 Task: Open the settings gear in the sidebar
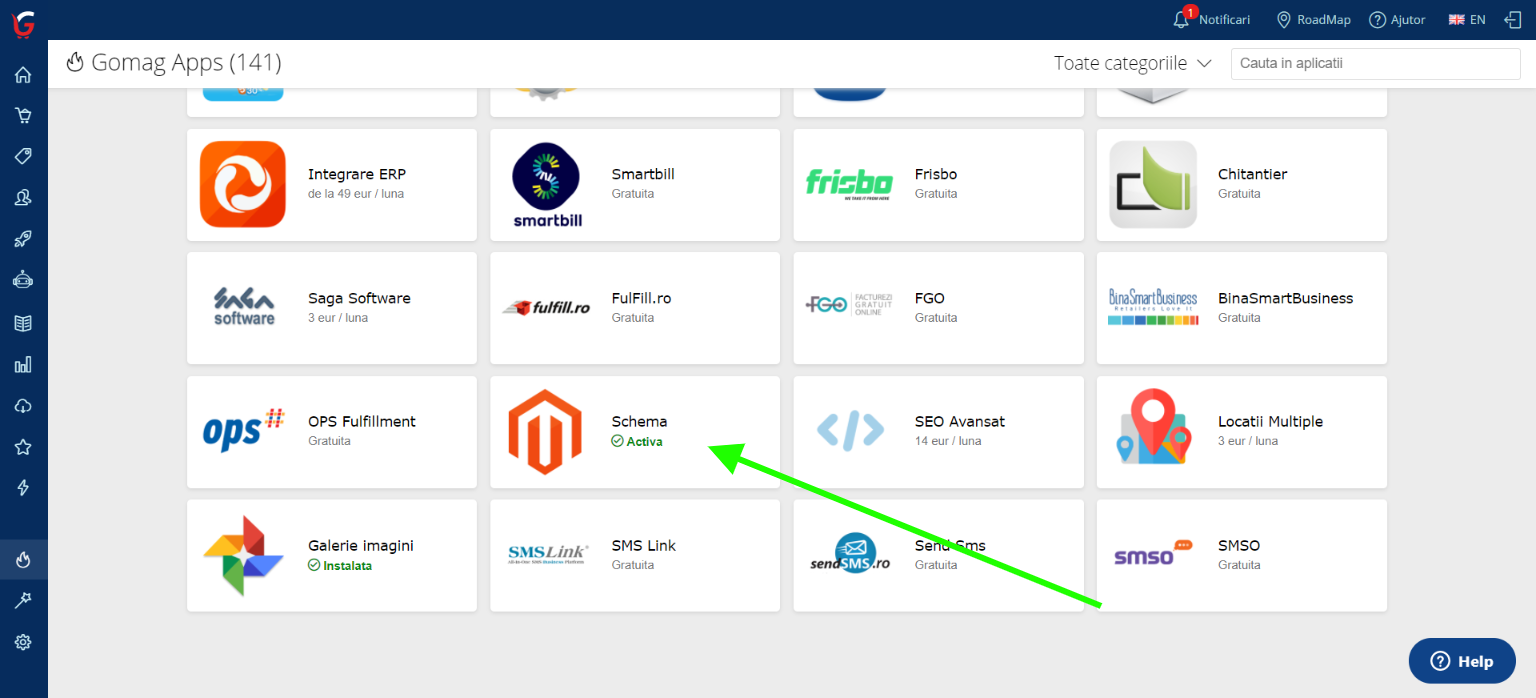tap(23, 642)
